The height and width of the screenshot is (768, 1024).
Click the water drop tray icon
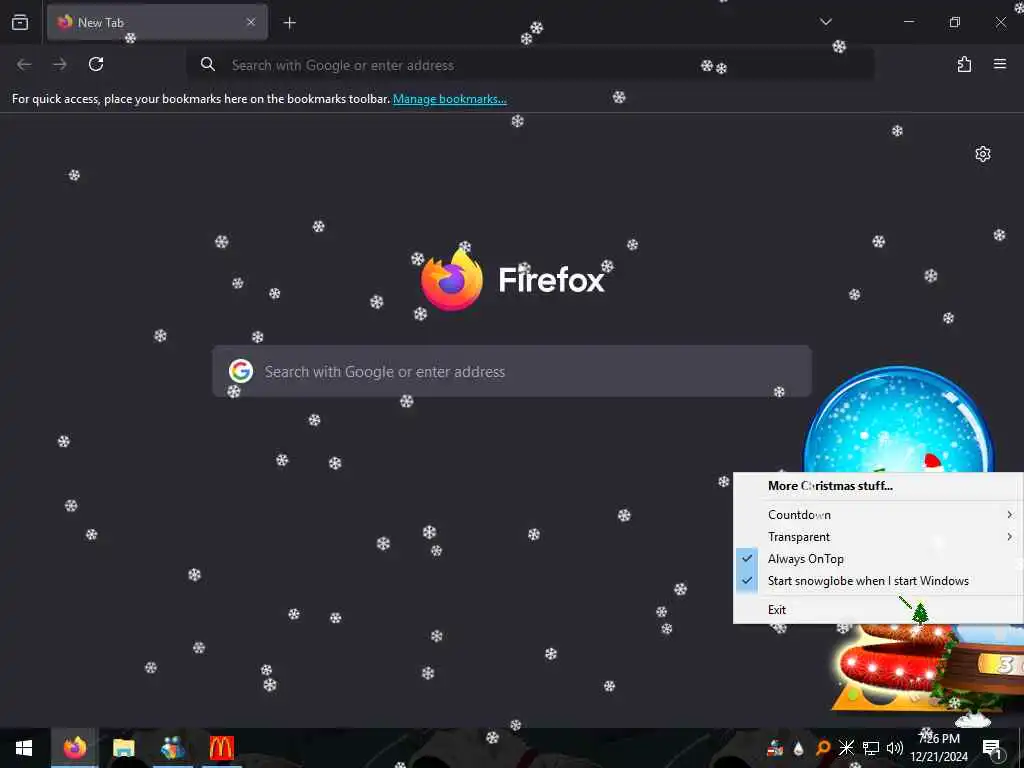tap(799, 748)
